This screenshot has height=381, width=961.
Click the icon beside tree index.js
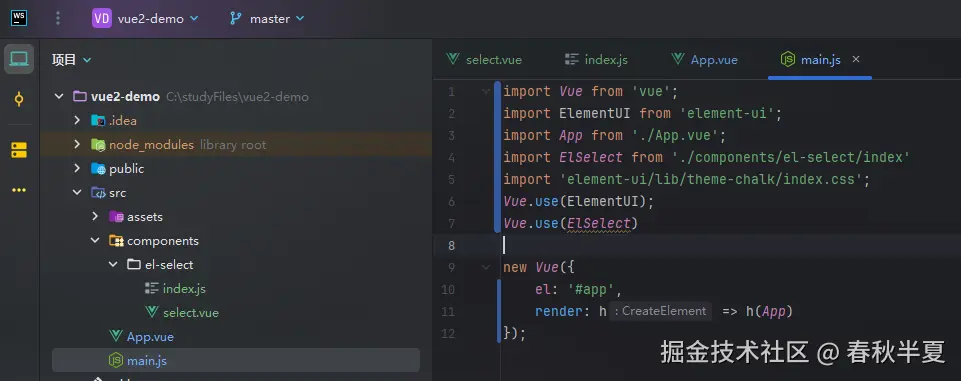coord(152,289)
